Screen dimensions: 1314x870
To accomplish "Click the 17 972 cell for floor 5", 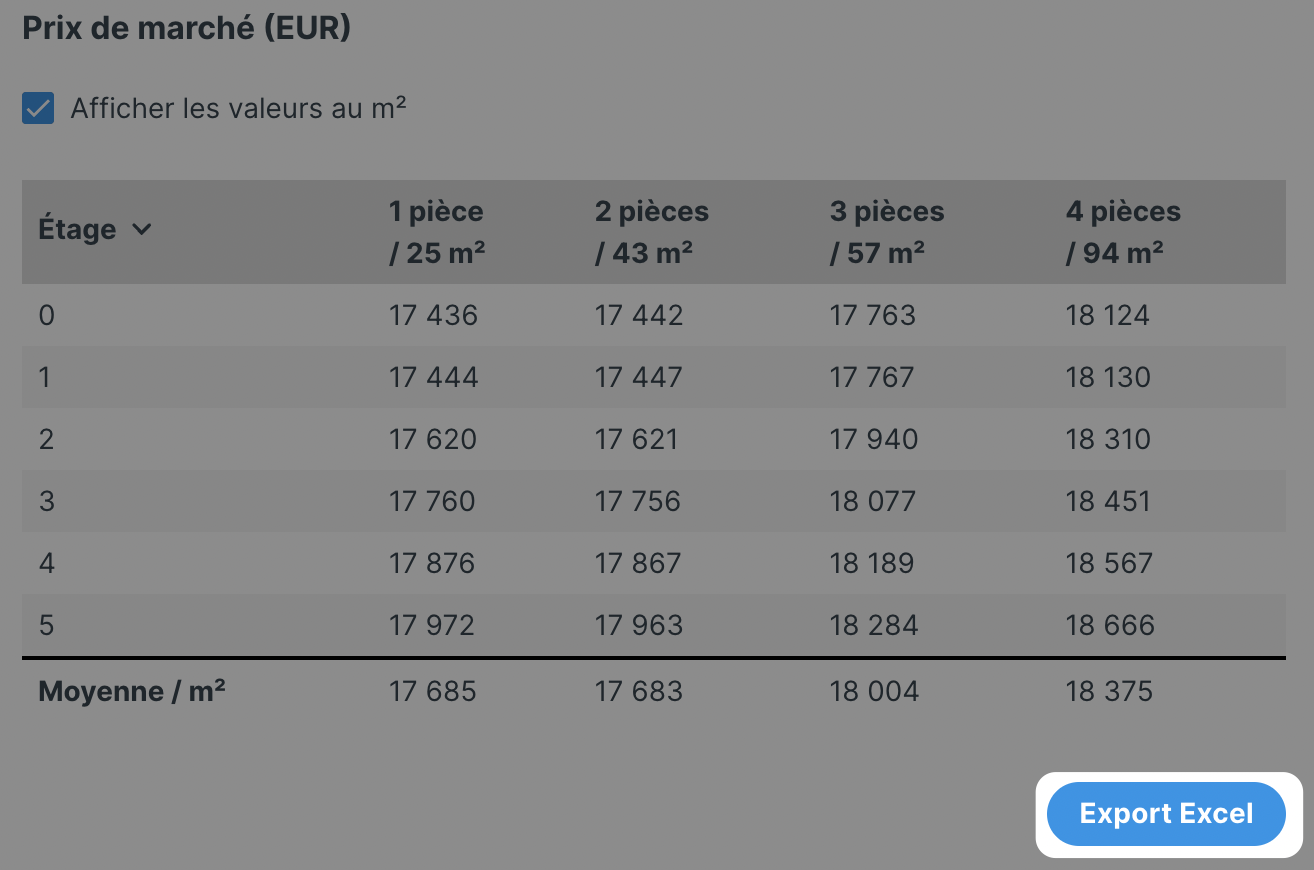I will pyautogui.click(x=432, y=626).
